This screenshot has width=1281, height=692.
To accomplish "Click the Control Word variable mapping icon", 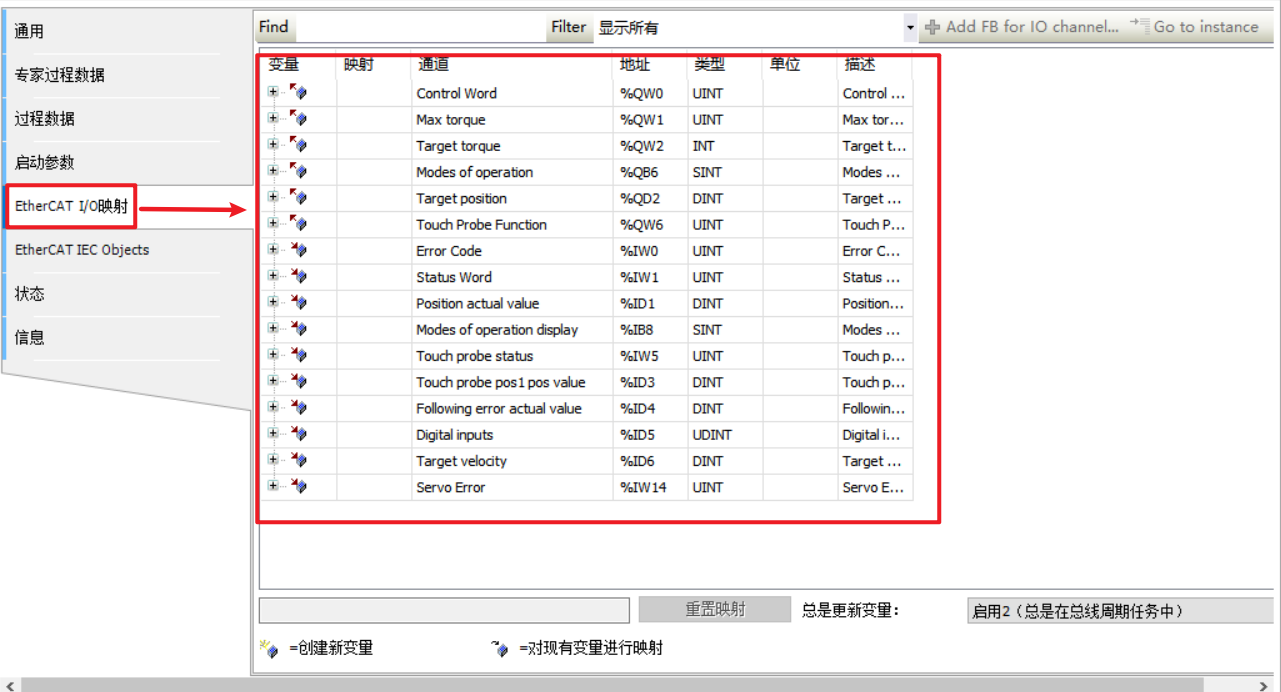I will [x=299, y=93].
